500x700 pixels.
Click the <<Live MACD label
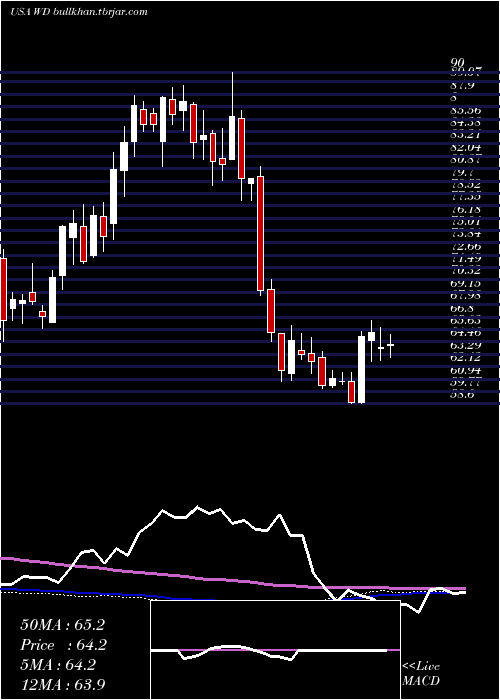point(421,673)
